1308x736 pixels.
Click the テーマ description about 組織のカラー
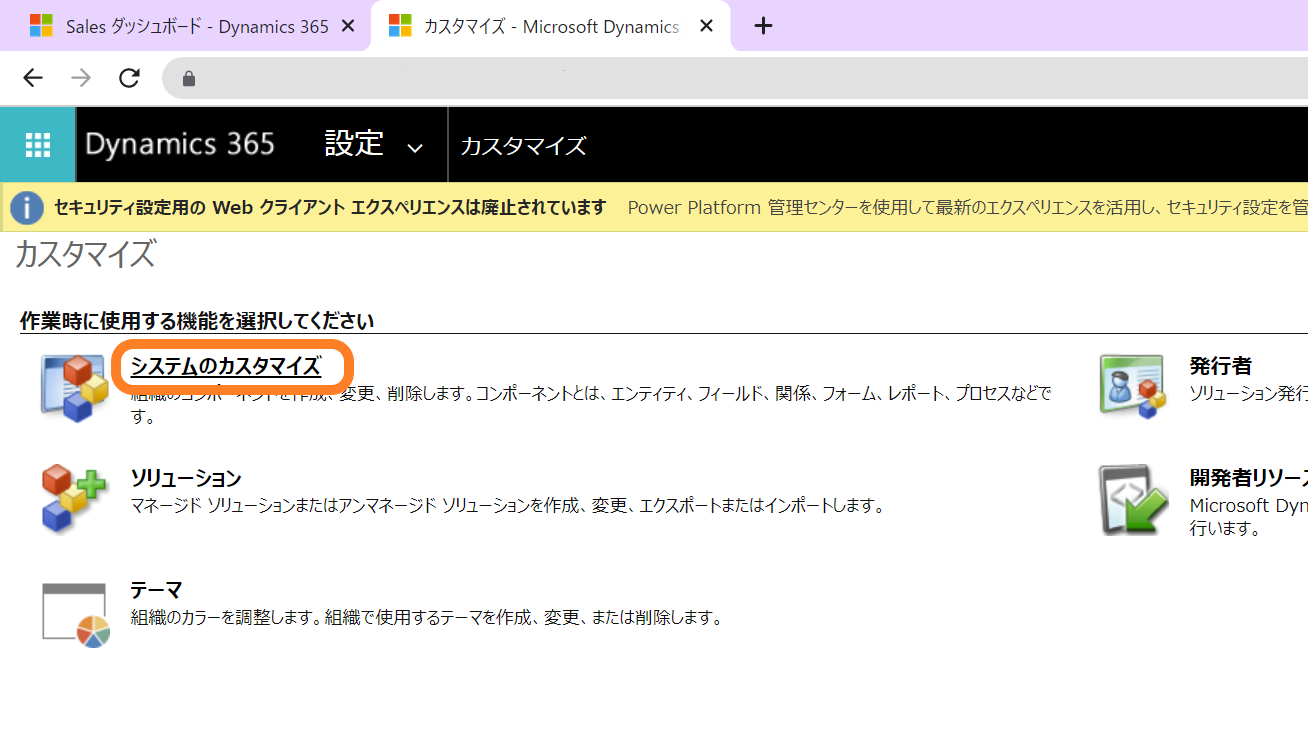[426, 618]
